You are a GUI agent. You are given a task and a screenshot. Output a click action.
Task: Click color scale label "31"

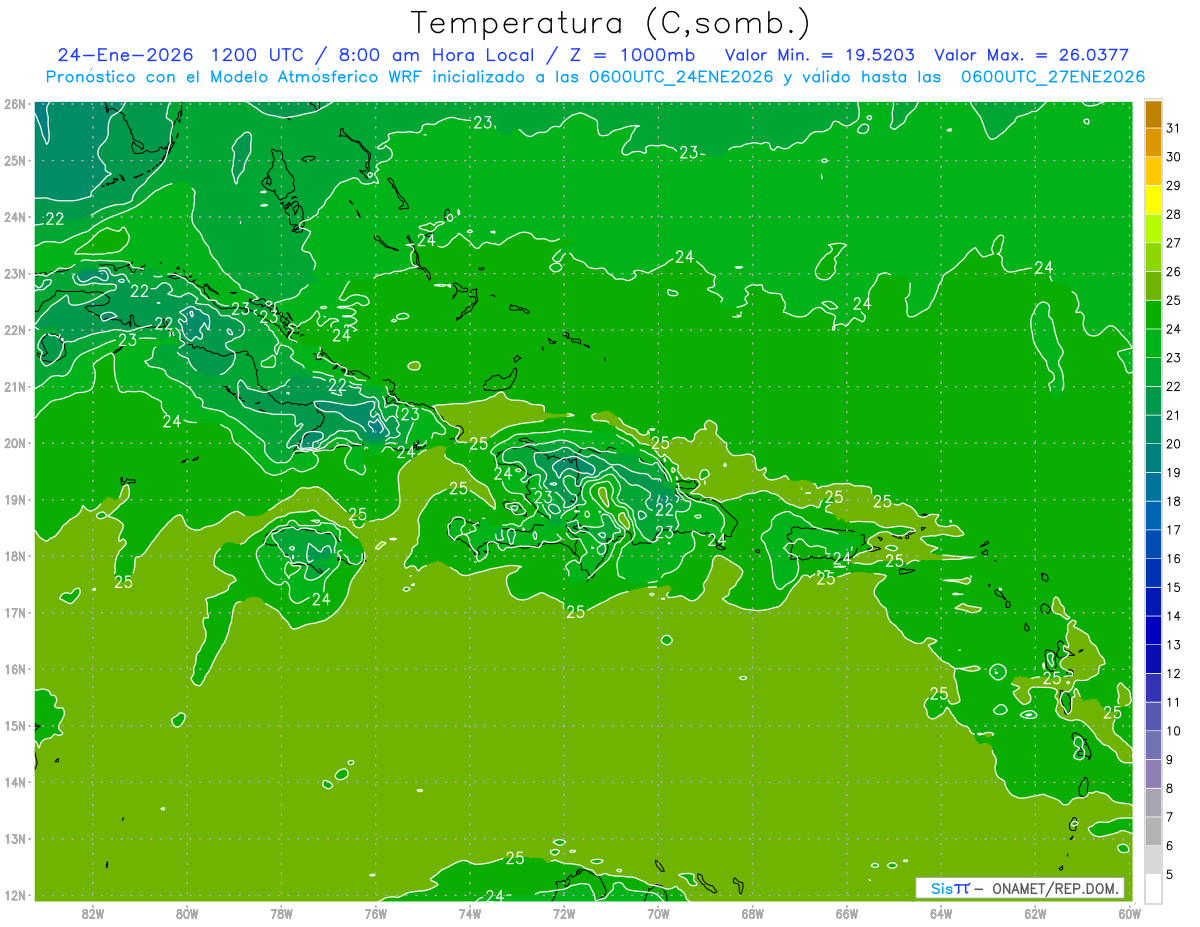[x=1173, y=128]
